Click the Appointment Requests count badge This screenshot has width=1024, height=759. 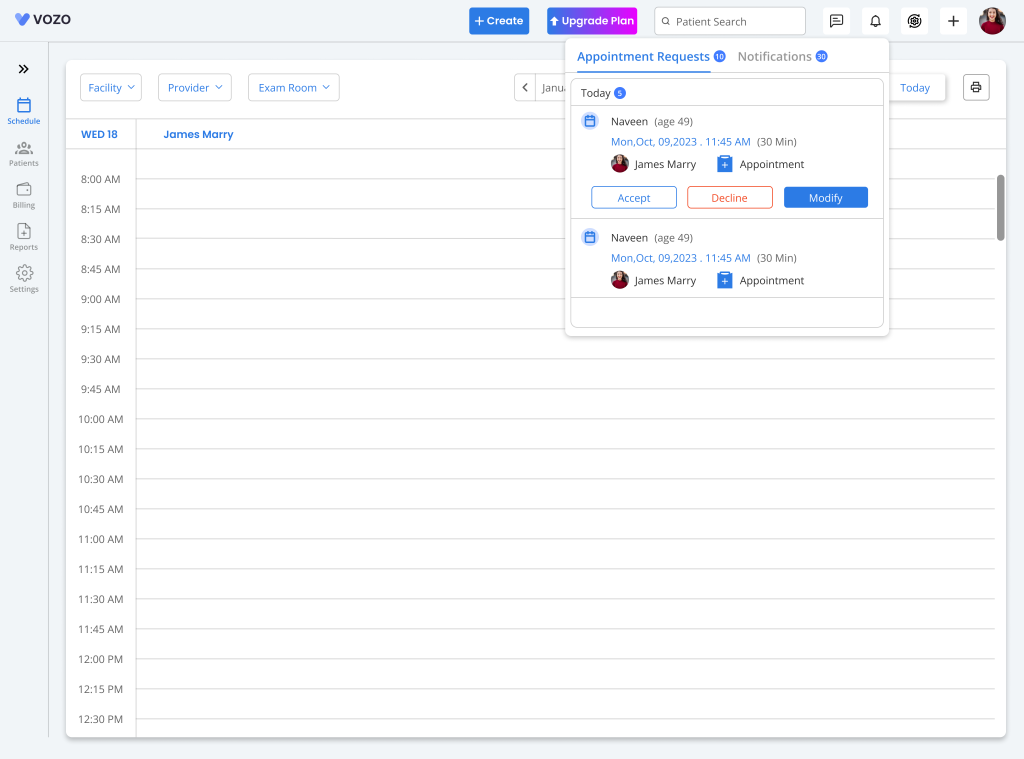719,56
